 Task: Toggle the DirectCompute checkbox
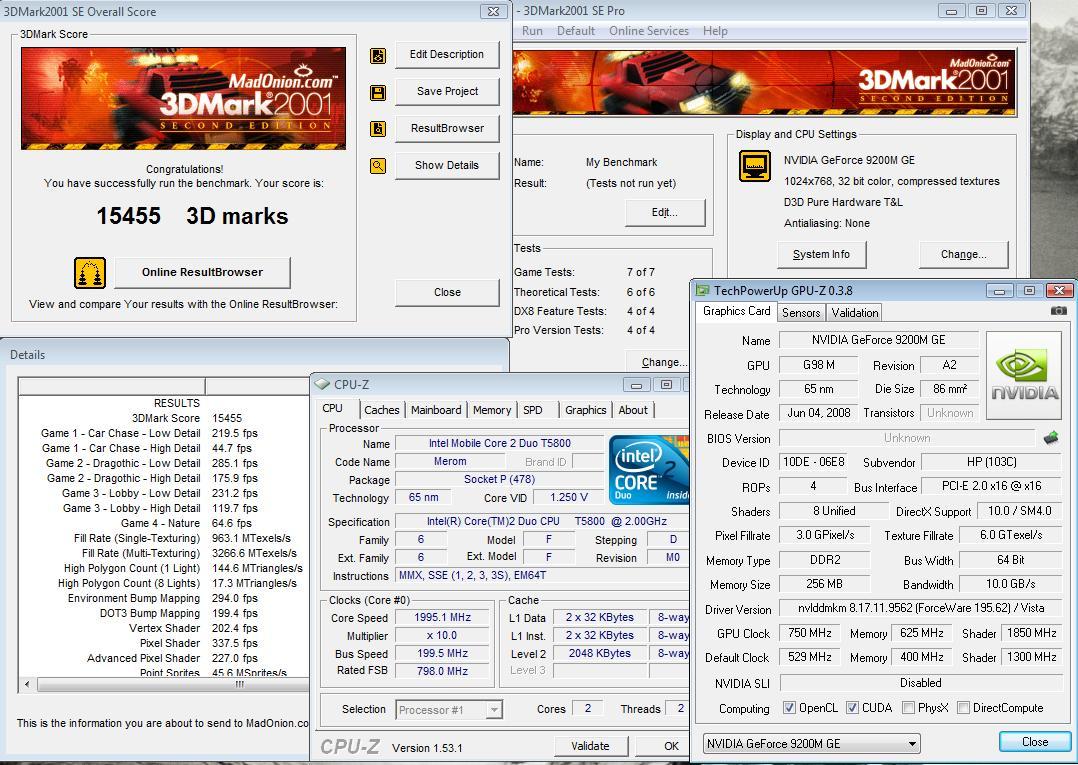(x=963, y=707)
